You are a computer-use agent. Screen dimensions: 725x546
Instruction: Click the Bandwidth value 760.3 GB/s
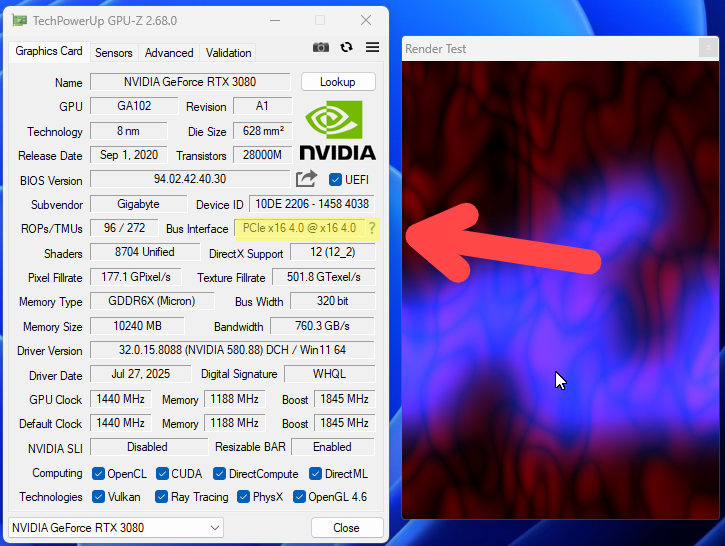pyautogui.click(x=322, y=326)
